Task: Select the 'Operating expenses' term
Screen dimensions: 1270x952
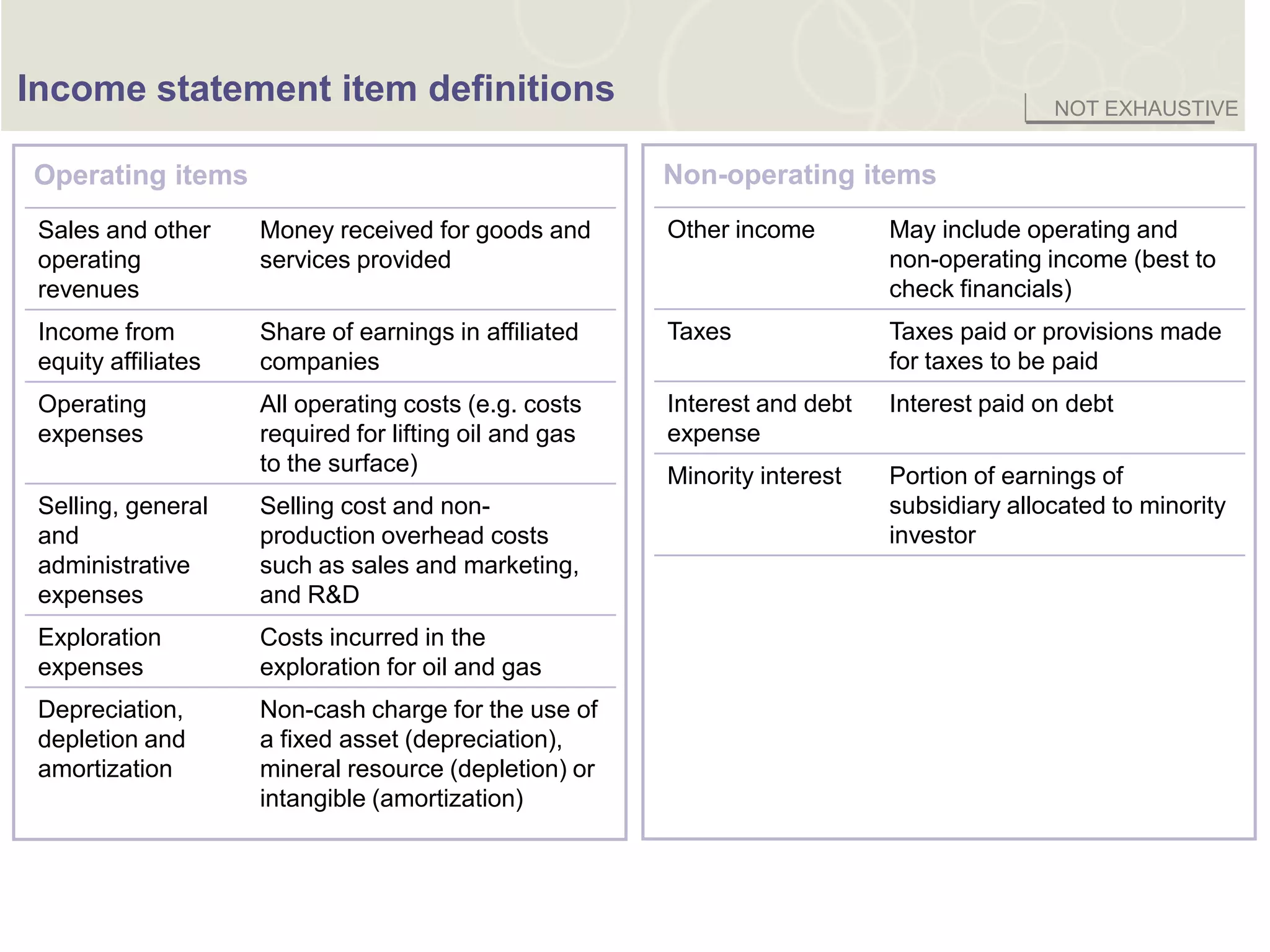Action: tap(92, 418)
